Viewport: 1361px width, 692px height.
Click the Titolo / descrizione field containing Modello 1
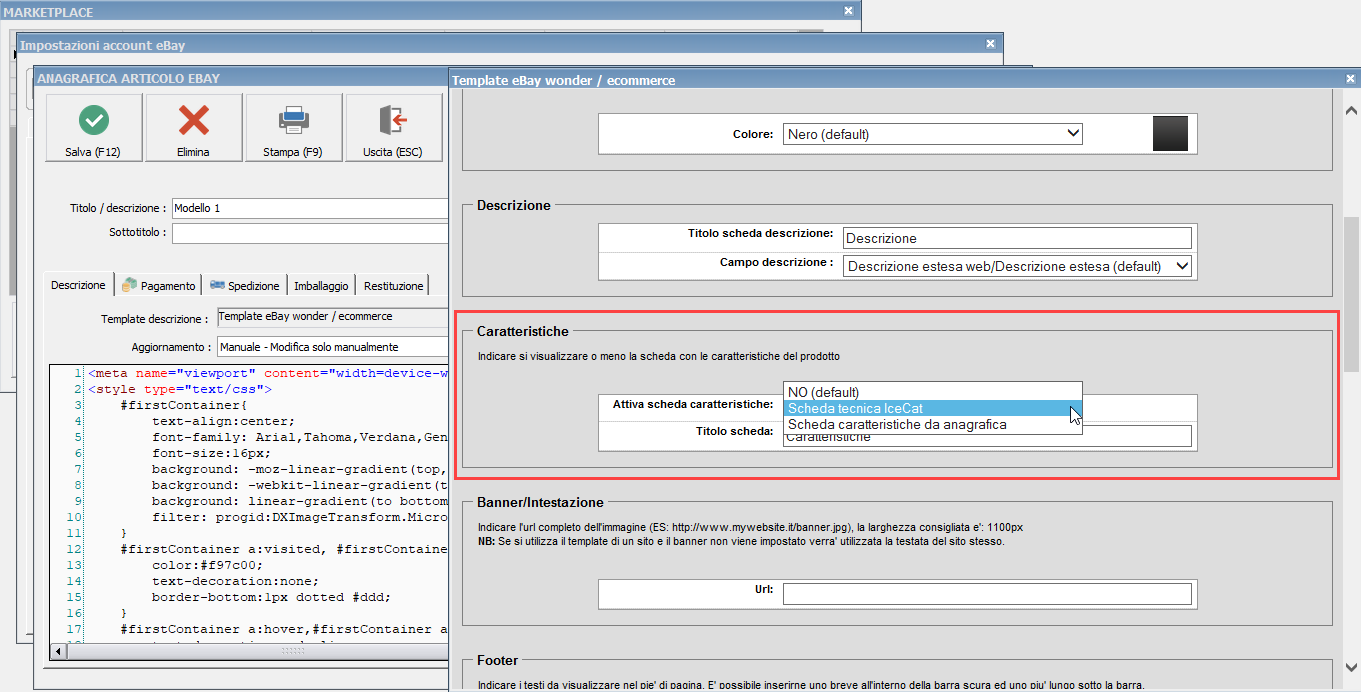[311, 208]
